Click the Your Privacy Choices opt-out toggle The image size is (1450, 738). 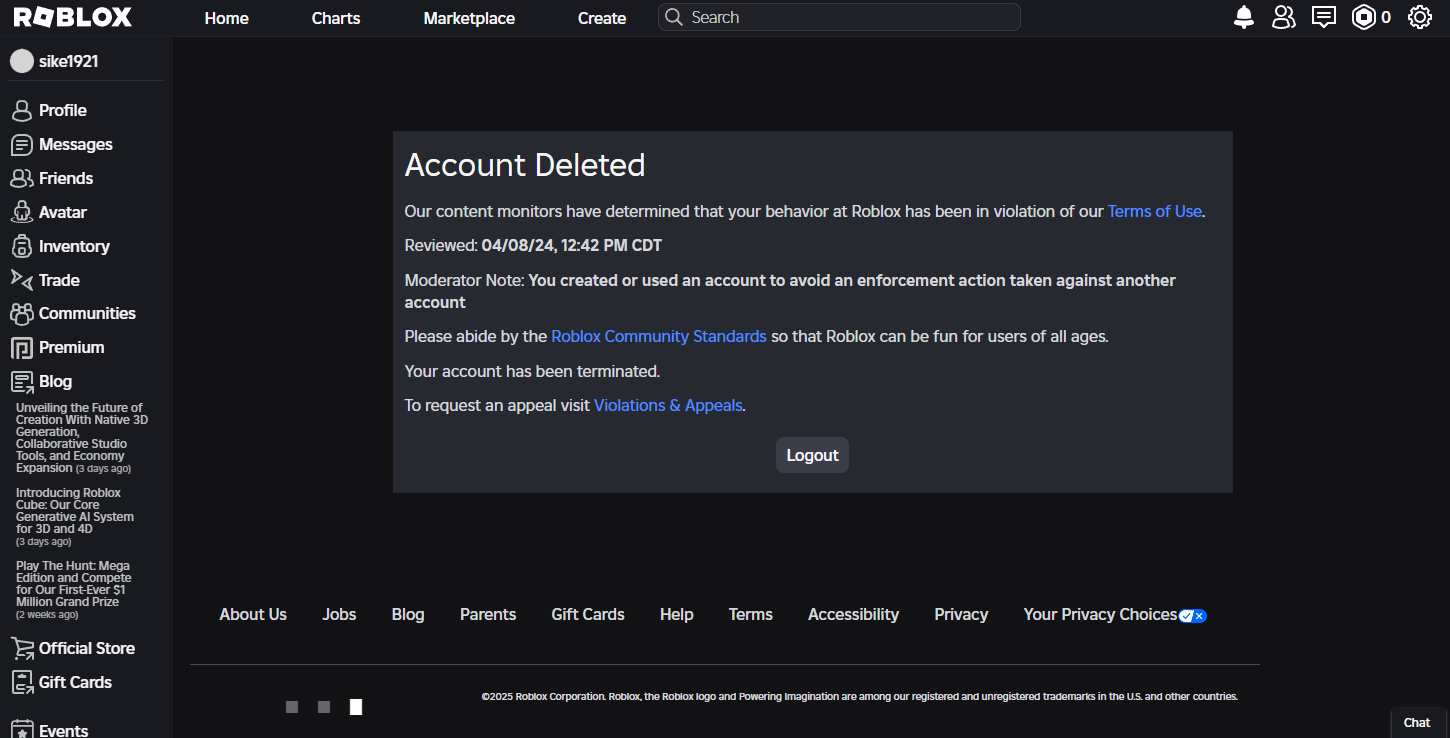click(1192, 616)
